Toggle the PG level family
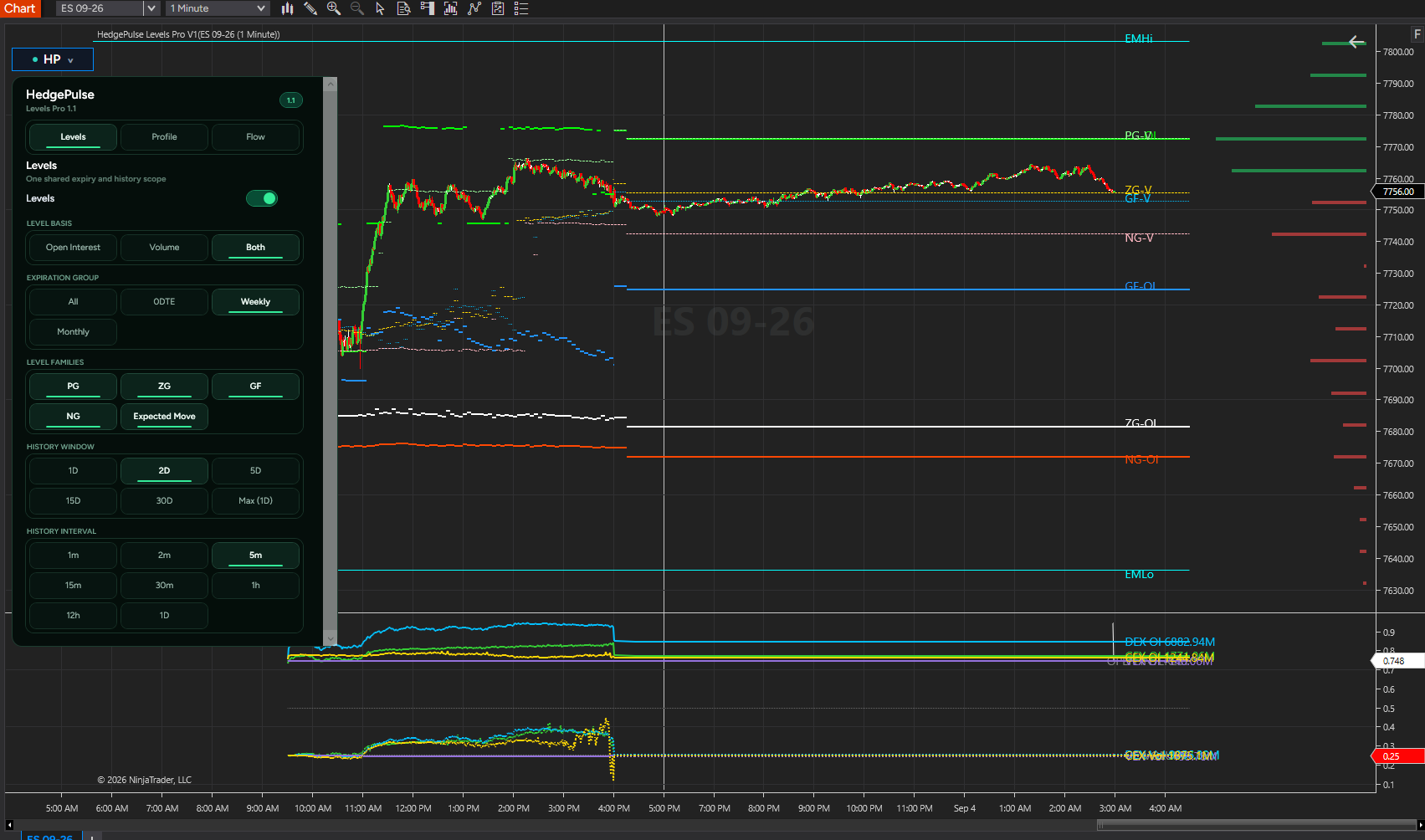The height and width of the screenshot is (840, 1425). click(x=73, y=387)
